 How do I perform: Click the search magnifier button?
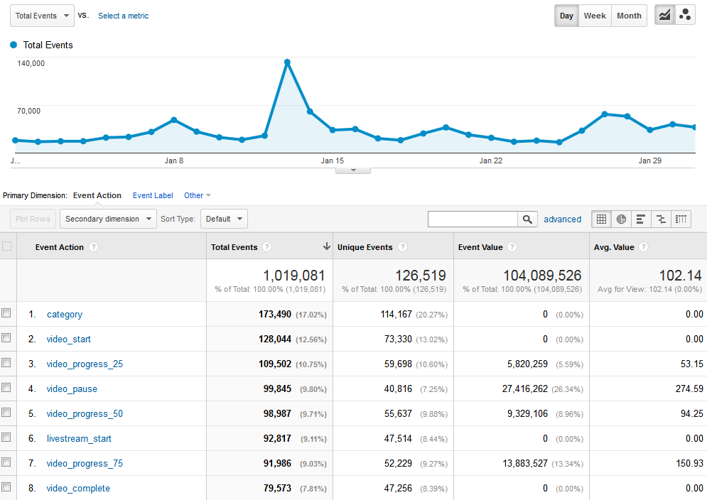[527, 219]
